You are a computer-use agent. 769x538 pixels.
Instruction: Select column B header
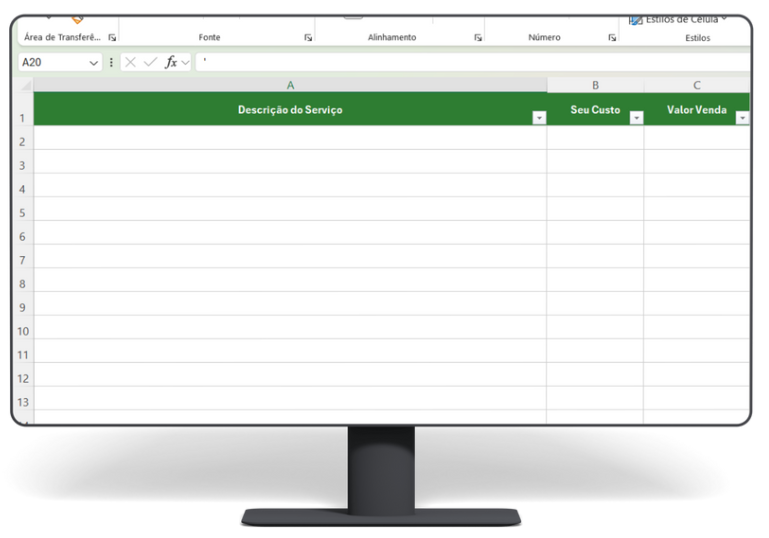coord(595,85)
